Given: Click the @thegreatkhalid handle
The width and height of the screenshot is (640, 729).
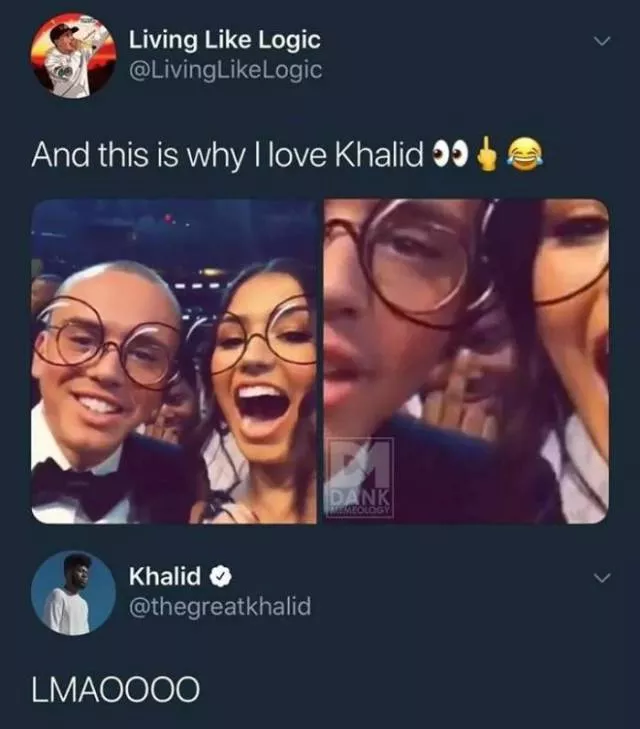Looking at the screenshot, I should (220, 606).
